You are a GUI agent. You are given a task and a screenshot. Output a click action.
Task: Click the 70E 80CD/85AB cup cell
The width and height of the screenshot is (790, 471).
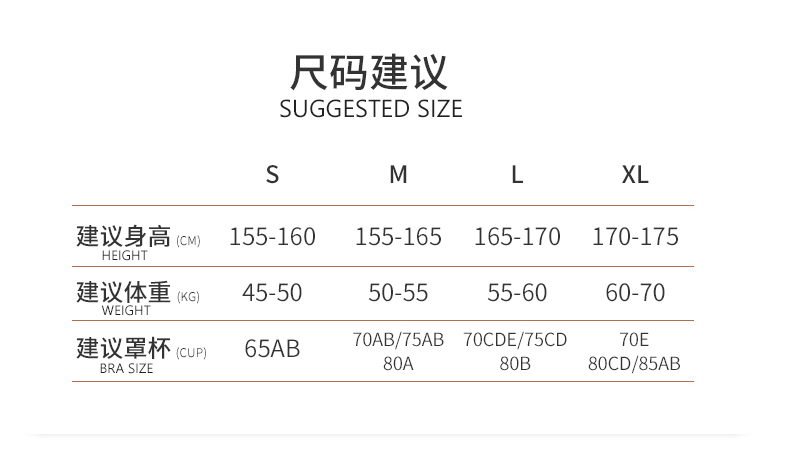[635, 351]
